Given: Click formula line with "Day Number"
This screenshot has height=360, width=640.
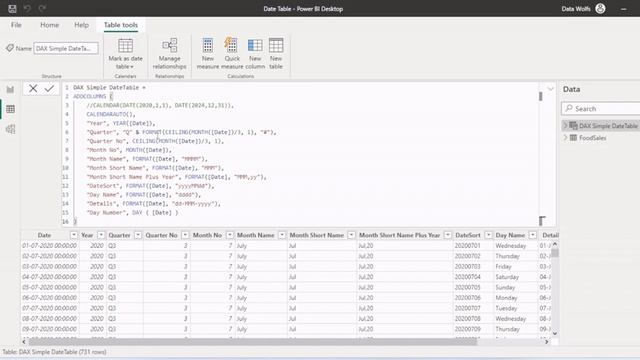Looking at the screenshot, I should (132, 213).
